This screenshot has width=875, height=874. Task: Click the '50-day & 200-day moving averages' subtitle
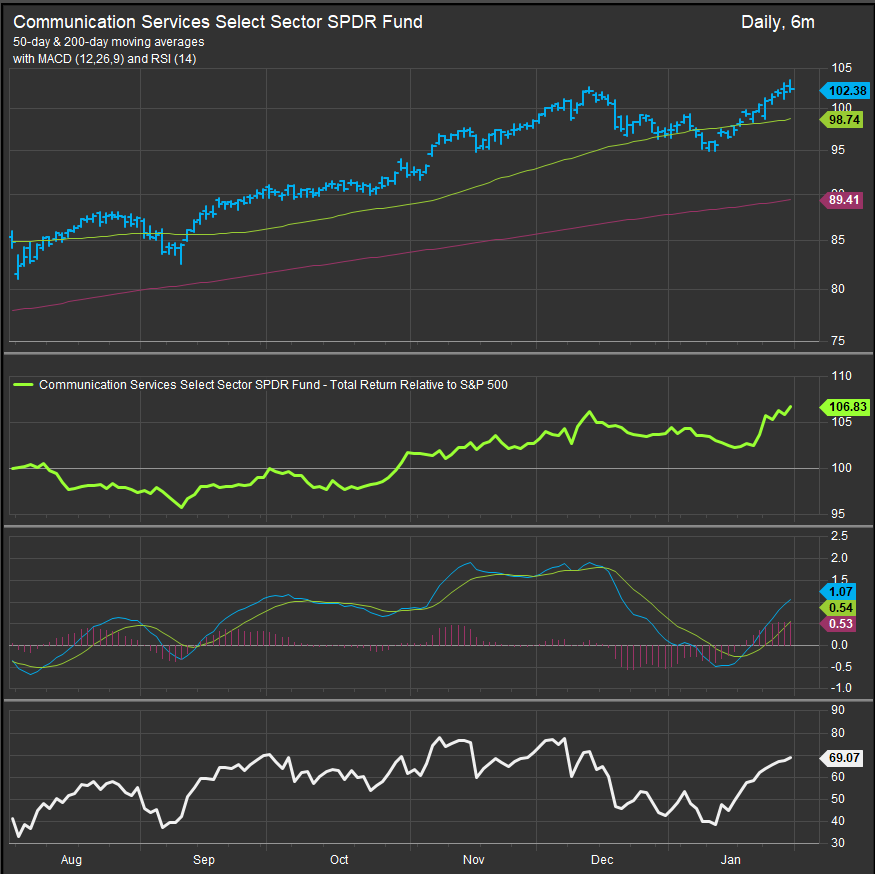109,42
